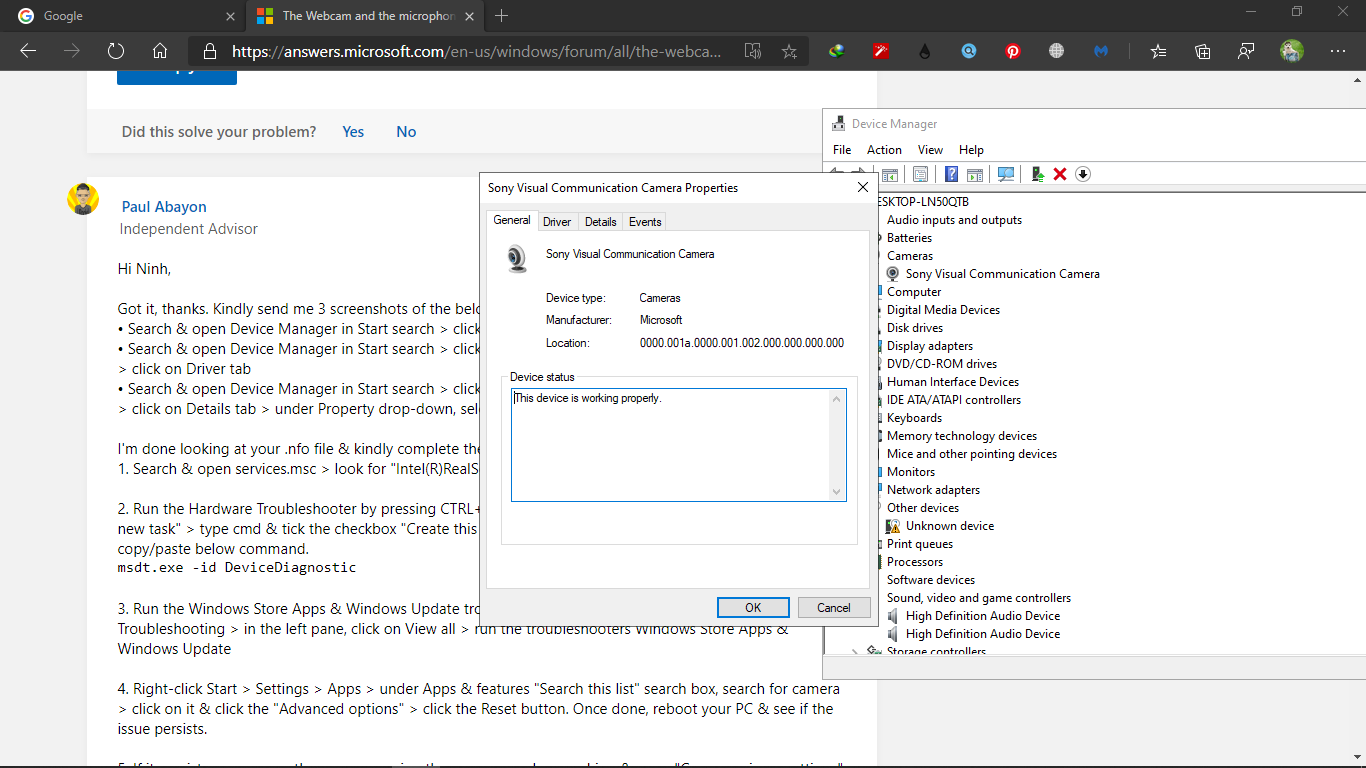This screenshot has width=1366, height=768.
Task: Open Paul Abayon profile link
Action: tap(164, 207)
